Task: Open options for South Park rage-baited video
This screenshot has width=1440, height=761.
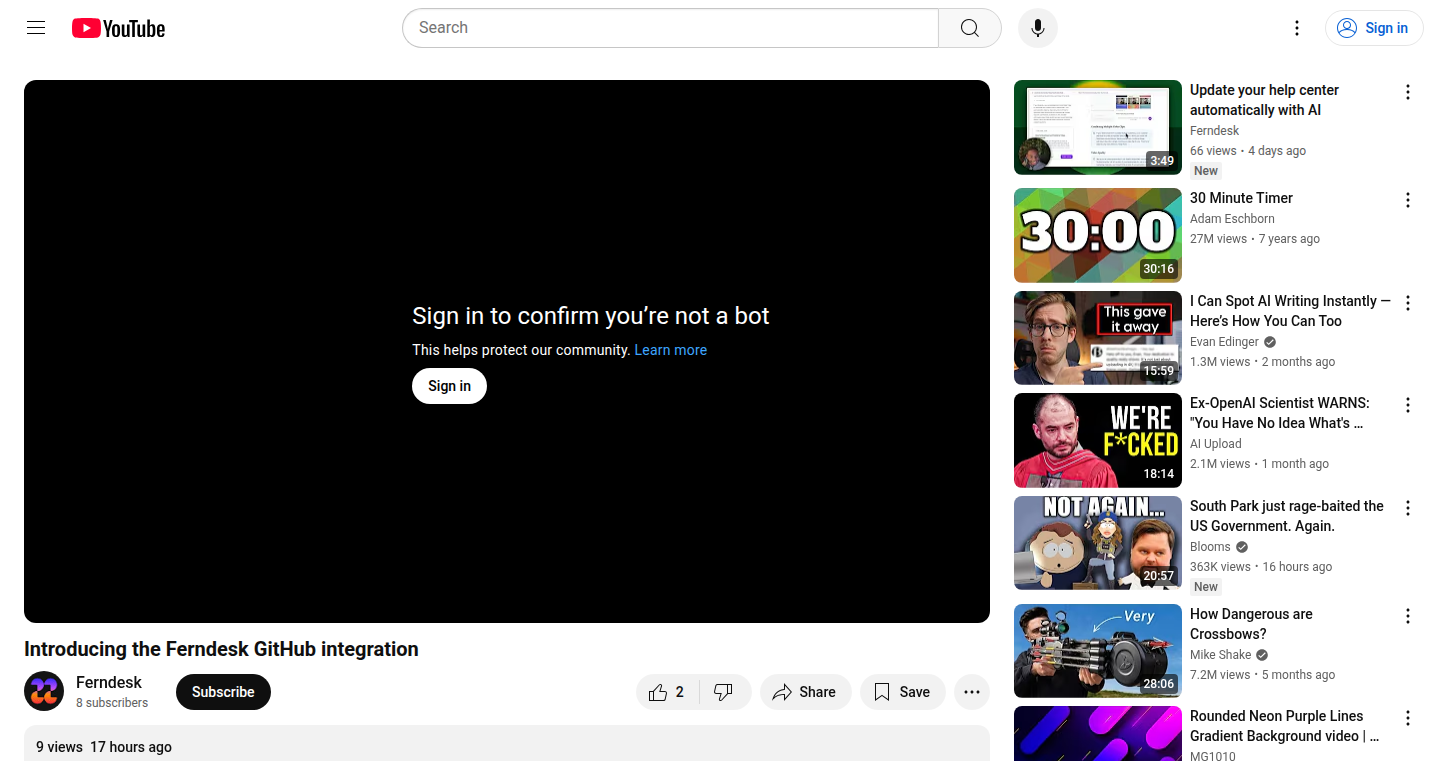Action: (1408, 508)
